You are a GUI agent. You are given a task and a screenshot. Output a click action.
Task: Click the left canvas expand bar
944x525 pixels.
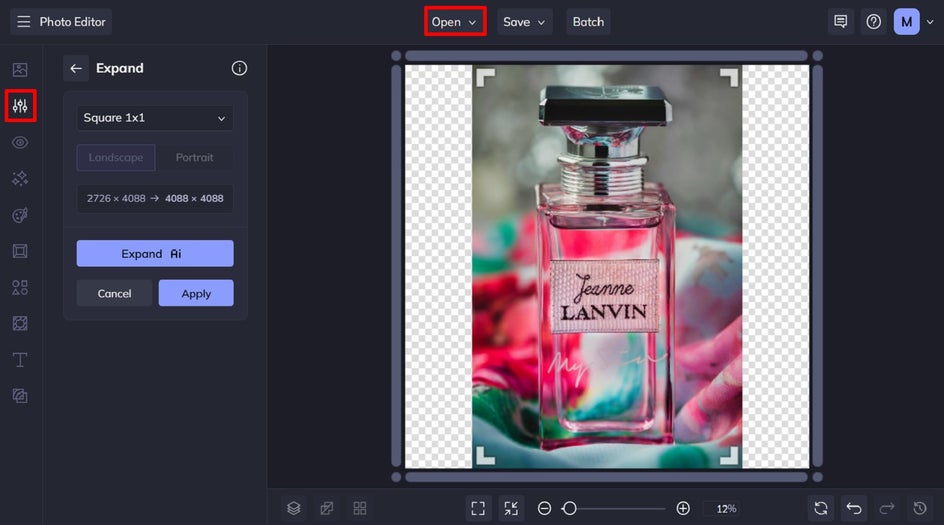tap(396, 266)
